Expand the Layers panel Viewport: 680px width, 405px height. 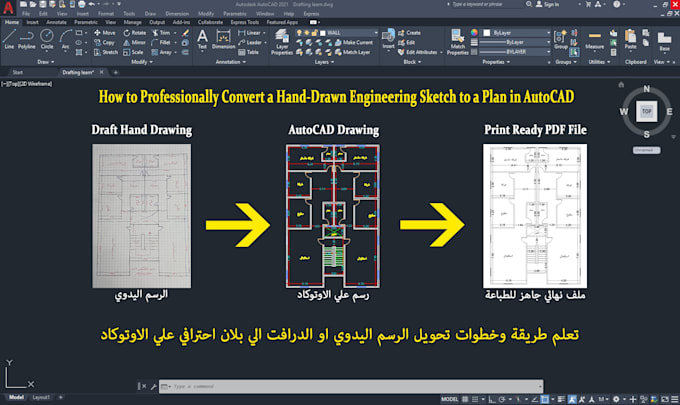(324, 62)
